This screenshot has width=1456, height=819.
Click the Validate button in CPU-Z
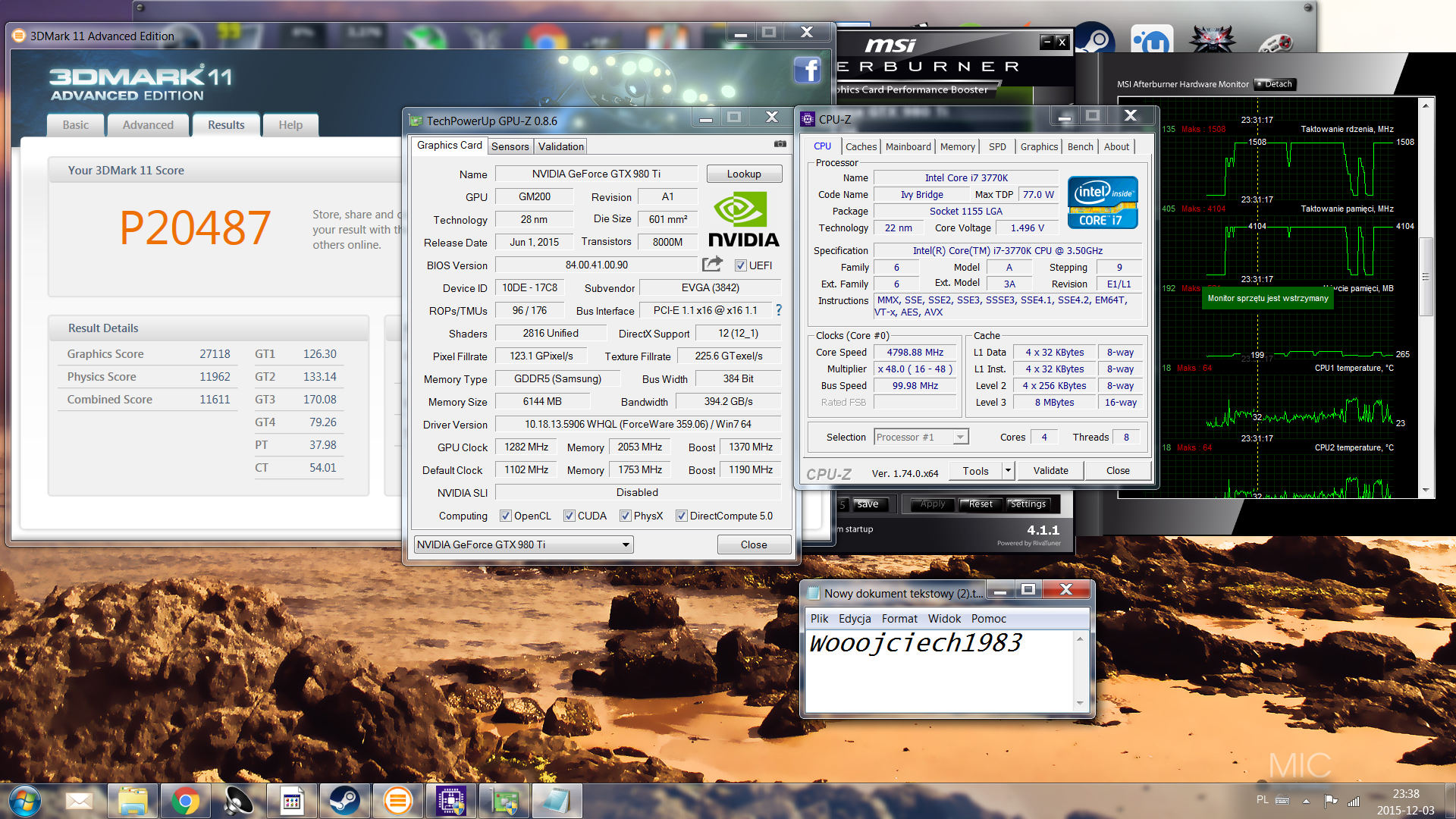click(x=1050, y=470)
